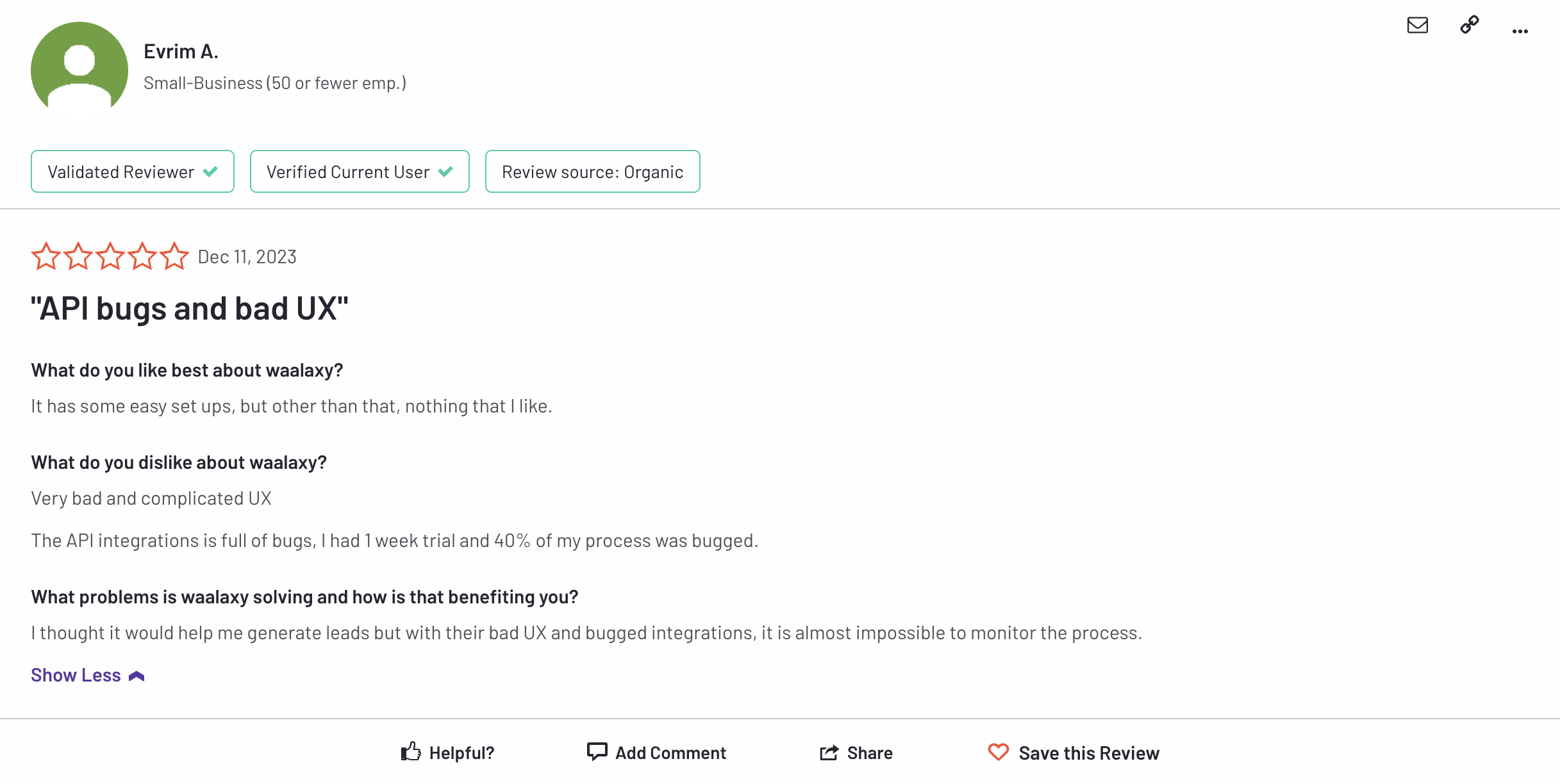Screen dimensions: 1560x784
Task: Open the three-dots more options menu
Action: point(1520,31)
